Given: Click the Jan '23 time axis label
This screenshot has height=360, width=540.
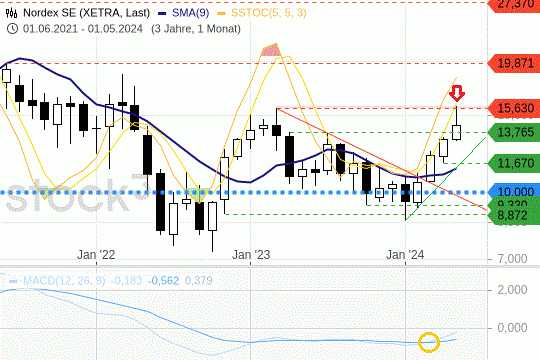Looking at the screenshot, I should tap(251, 255).
